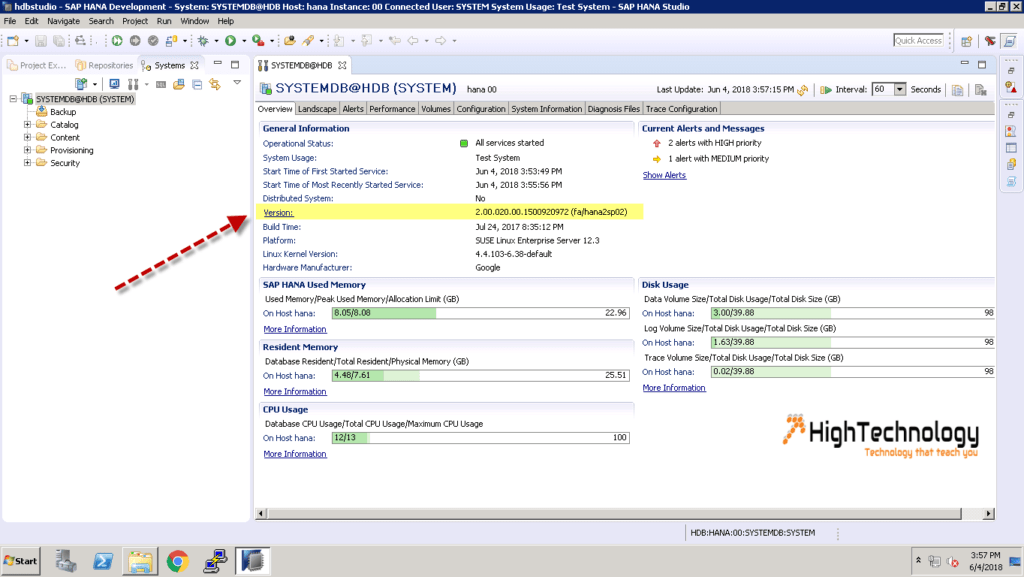Open Google Chrome from the taskbar
The image size is (1024, 577).
pos(177,560)
